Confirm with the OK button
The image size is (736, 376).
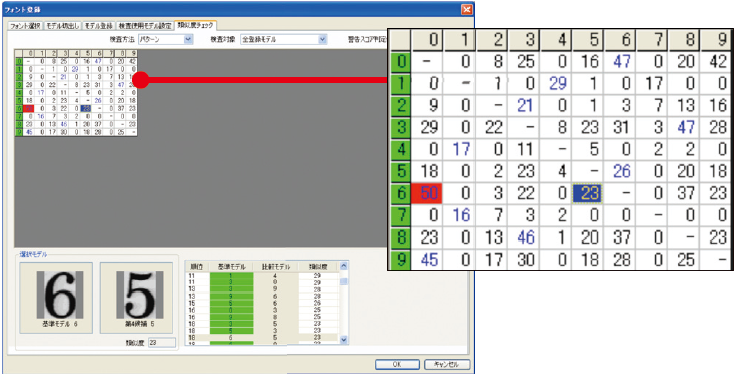397,364
